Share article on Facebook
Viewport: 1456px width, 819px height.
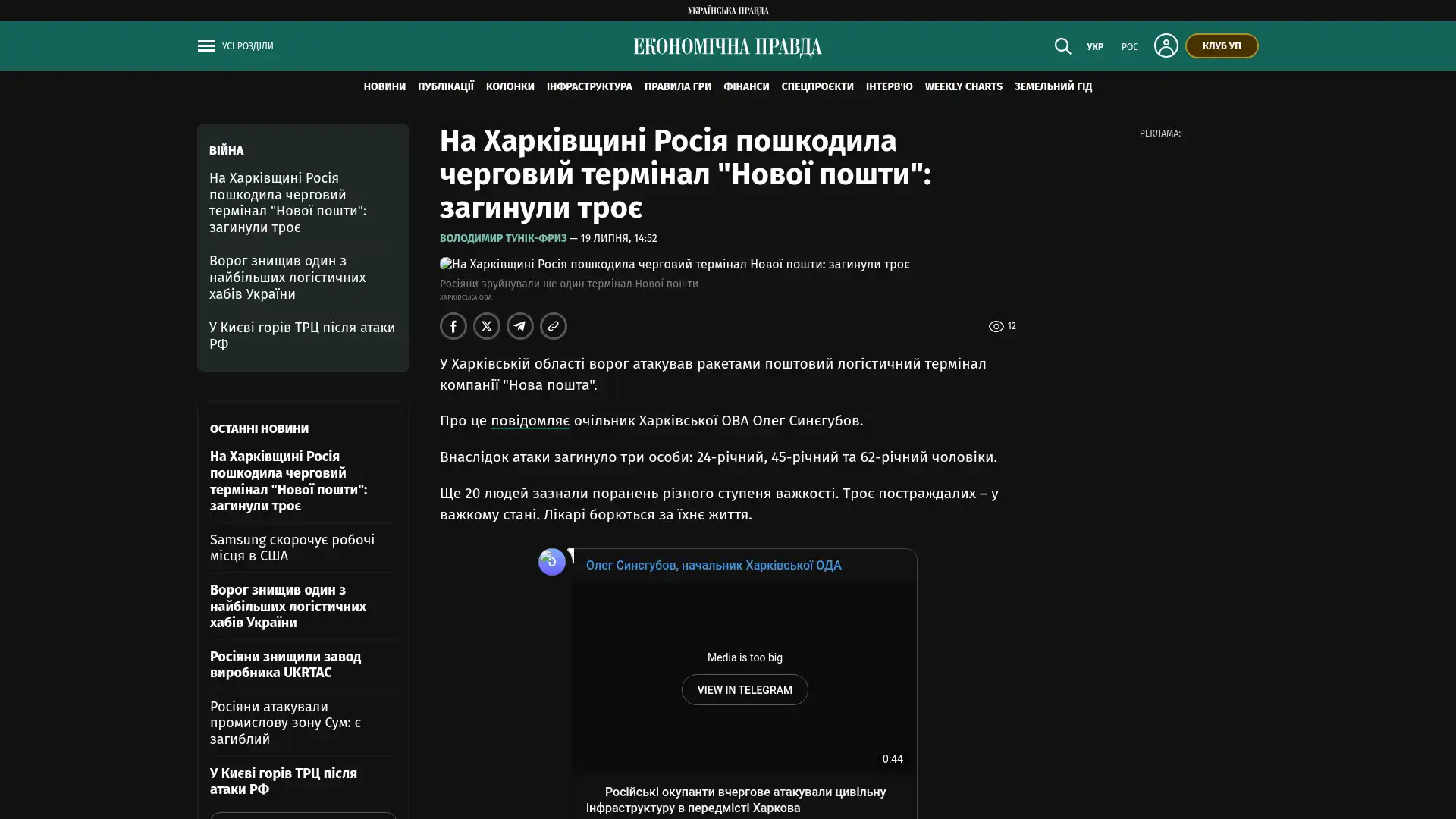tap(453, 326)
